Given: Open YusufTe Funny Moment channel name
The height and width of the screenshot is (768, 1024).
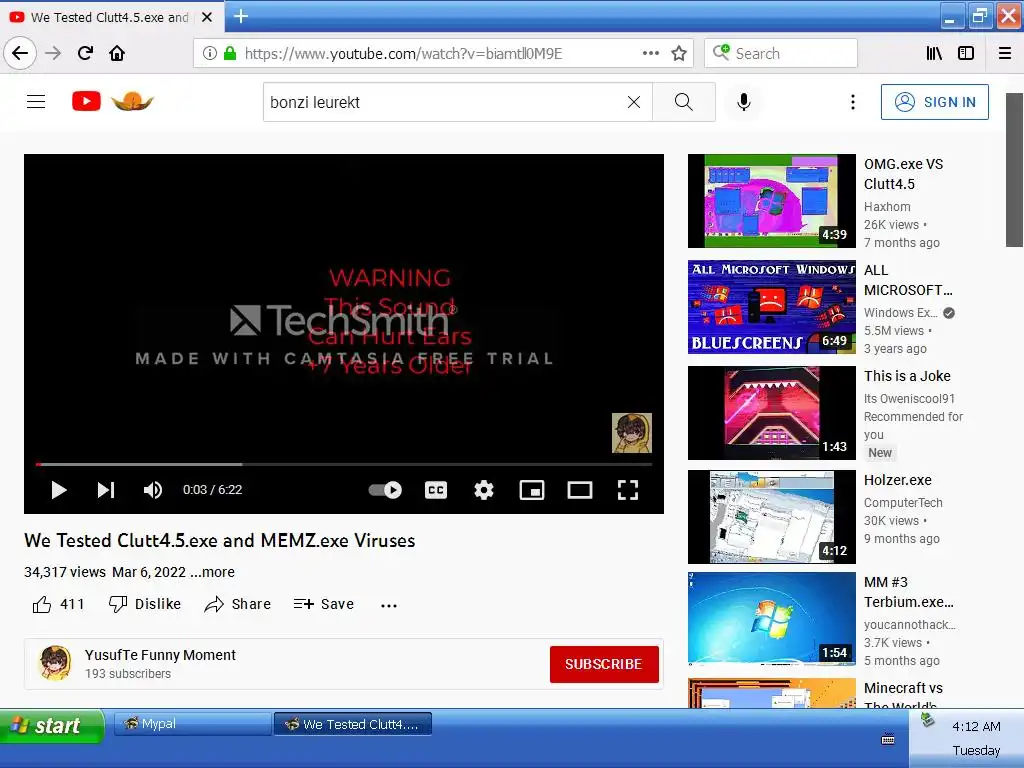Looking at the screenshot, I should pyautogui.click(x=160, y=655).
